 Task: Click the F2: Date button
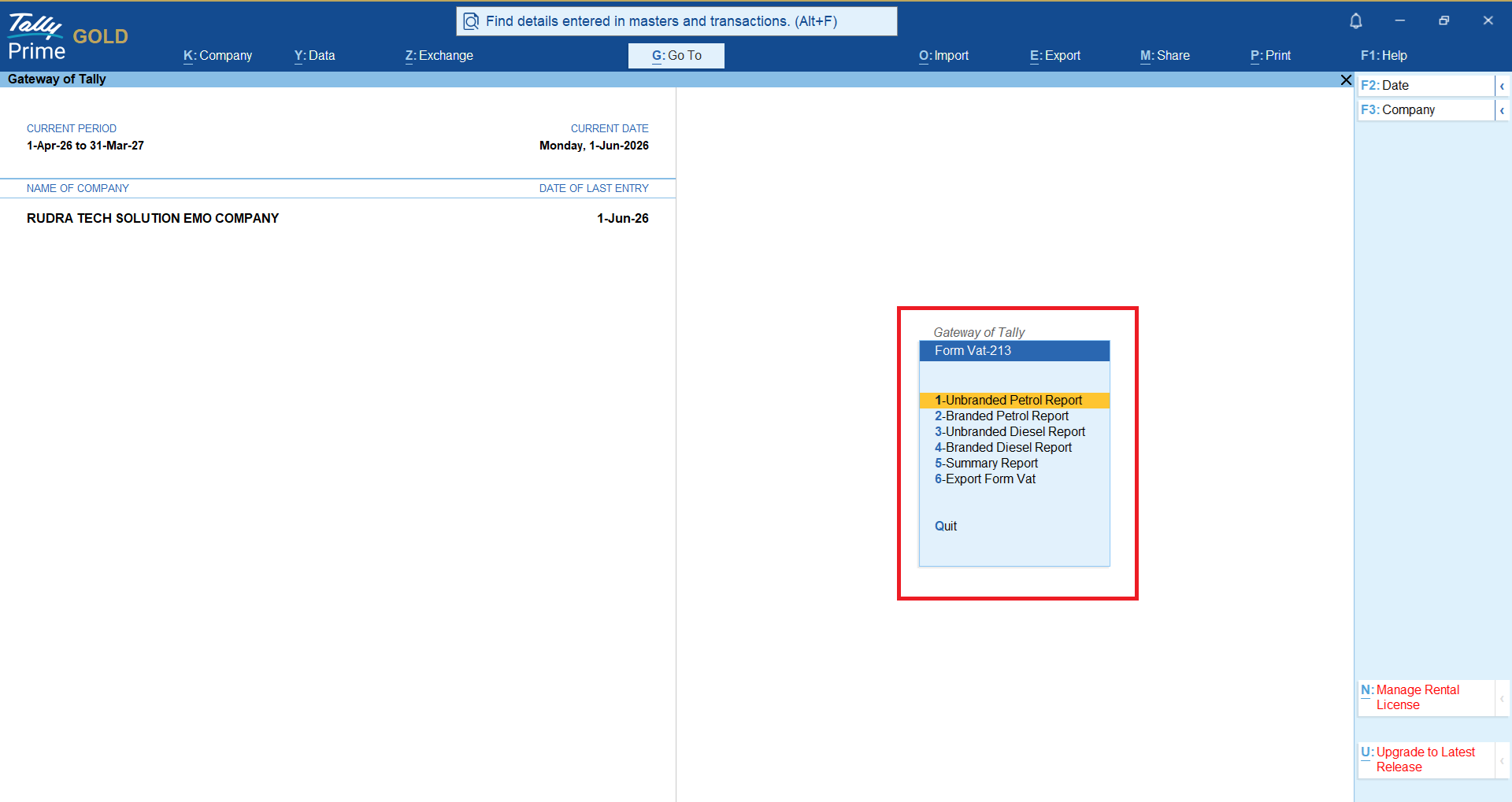1426,86
